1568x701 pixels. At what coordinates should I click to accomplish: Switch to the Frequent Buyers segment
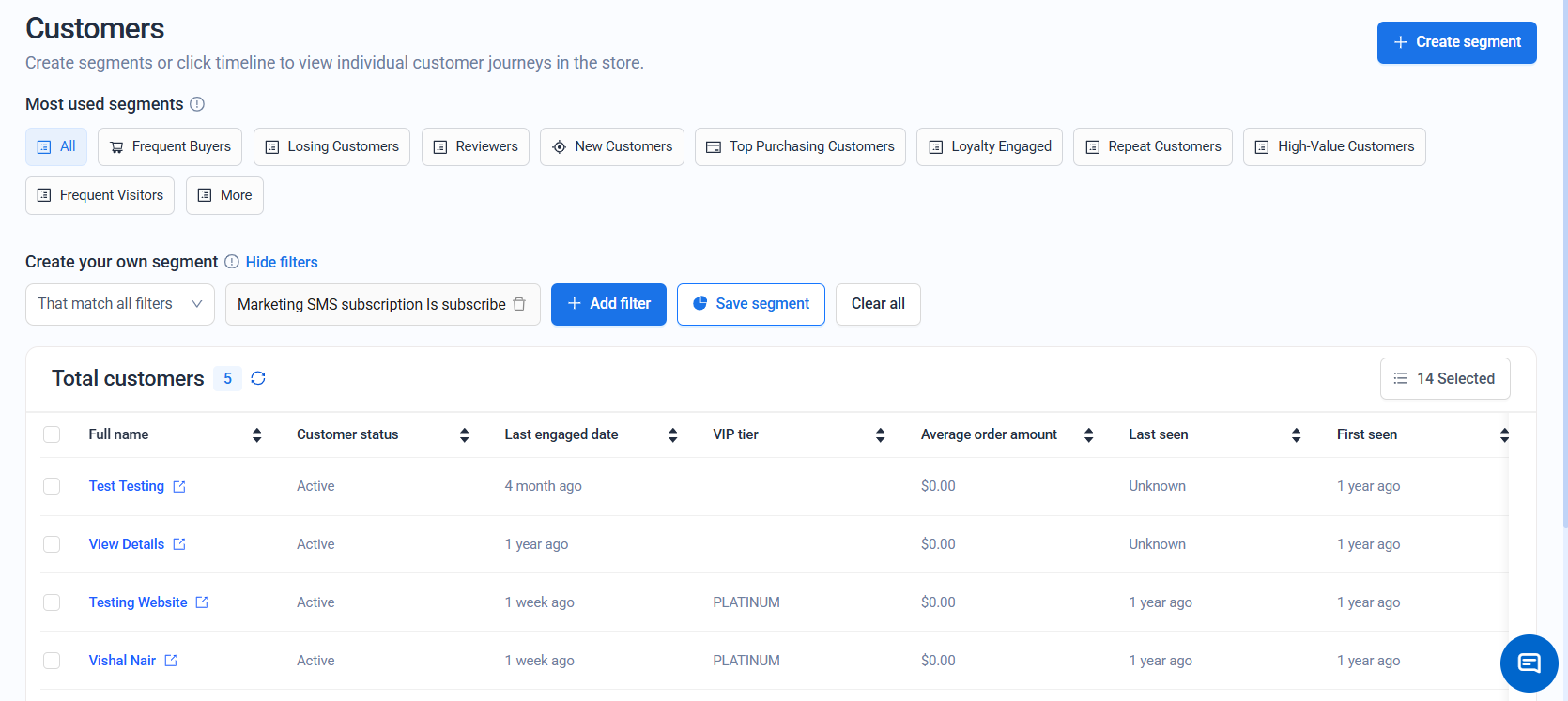pos(170,146)
